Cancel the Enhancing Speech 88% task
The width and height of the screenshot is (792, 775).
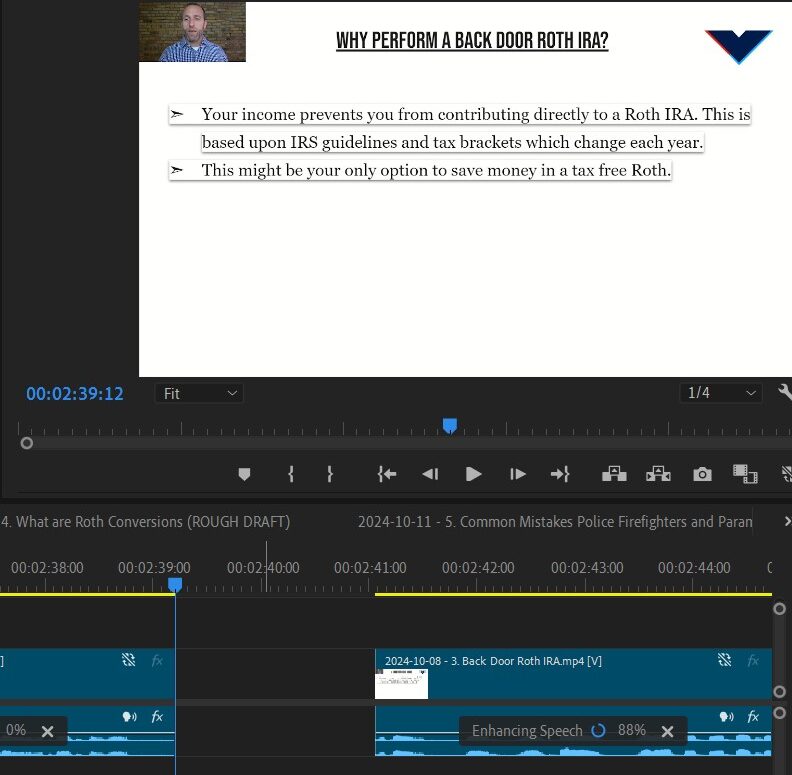point(667,731)
